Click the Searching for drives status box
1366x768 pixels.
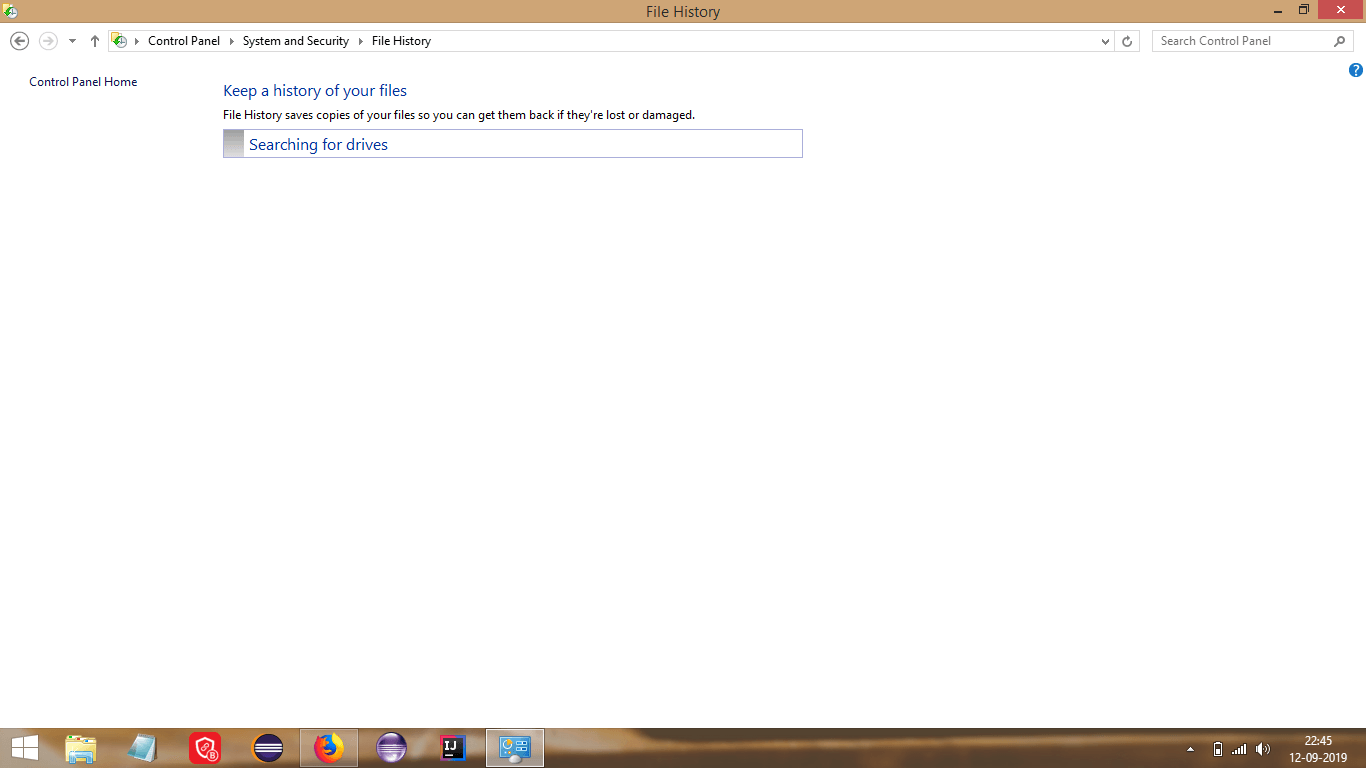click(513, 144)
